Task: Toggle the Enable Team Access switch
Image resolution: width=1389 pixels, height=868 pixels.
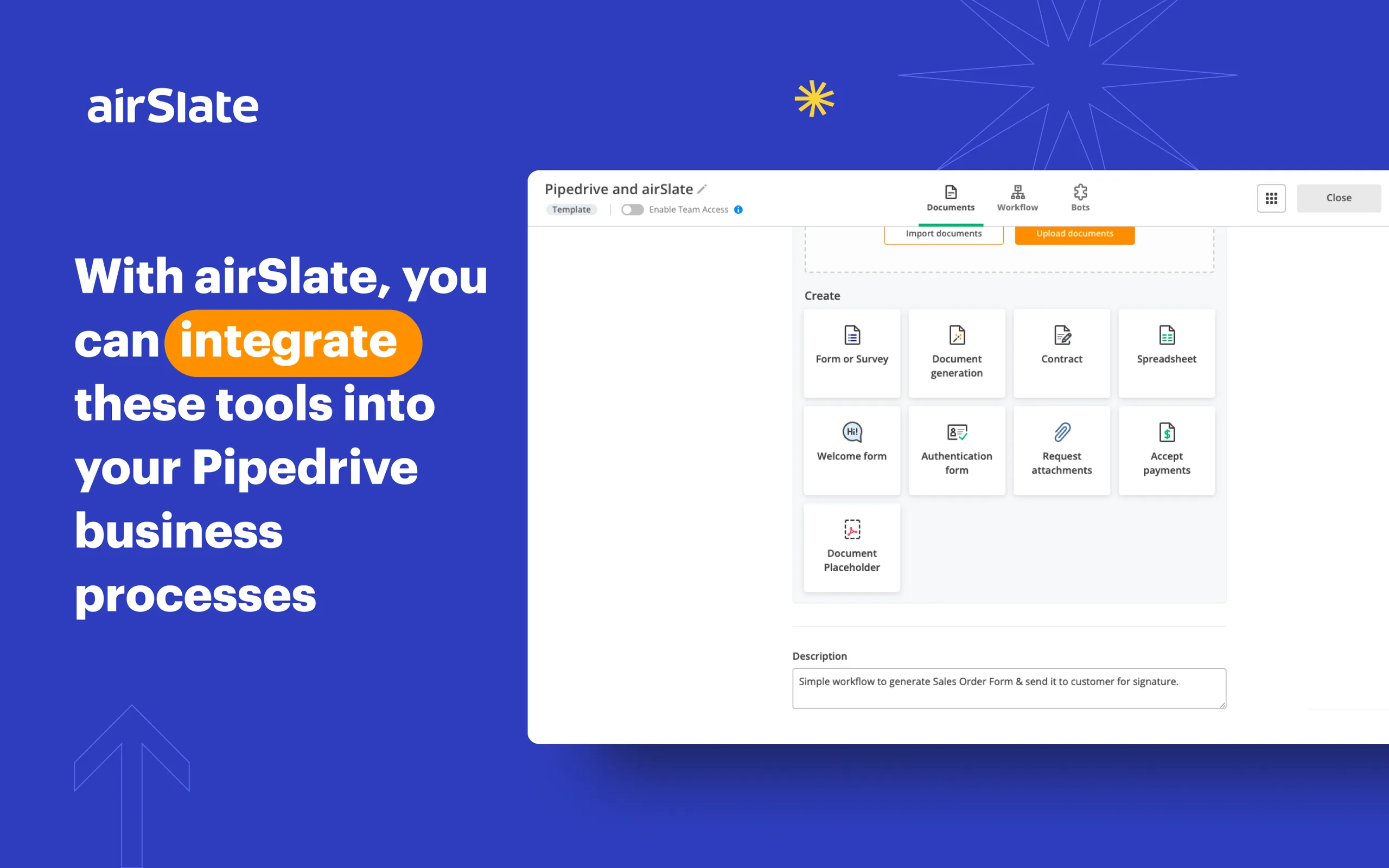Action: 632,209
